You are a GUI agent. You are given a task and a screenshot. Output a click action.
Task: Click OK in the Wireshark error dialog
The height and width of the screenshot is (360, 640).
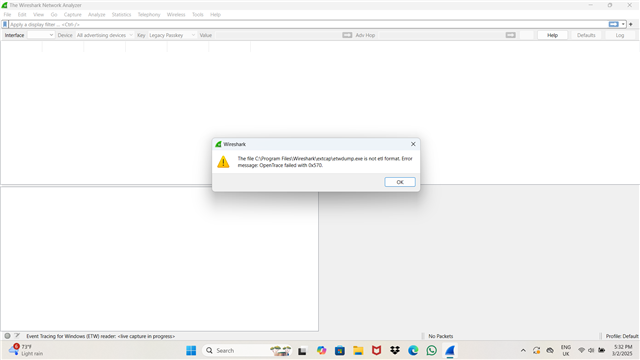pyautogui.click(x=400, y=182)
